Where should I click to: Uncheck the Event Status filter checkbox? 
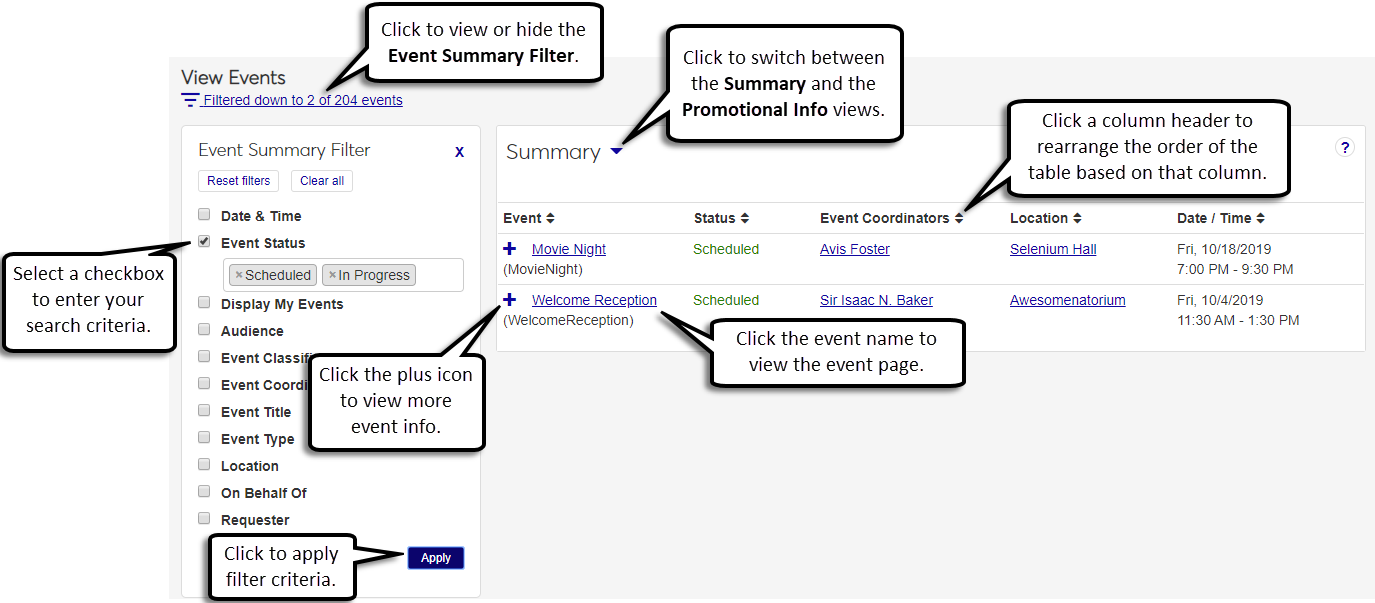pos(204,241)
